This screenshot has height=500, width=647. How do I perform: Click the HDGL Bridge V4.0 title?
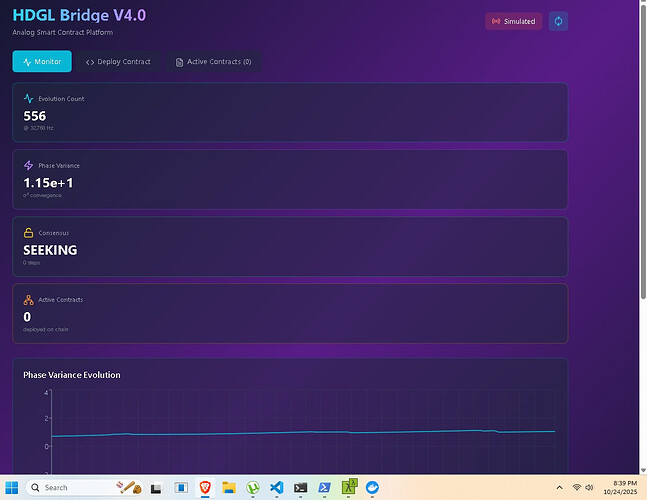point(80,16)
